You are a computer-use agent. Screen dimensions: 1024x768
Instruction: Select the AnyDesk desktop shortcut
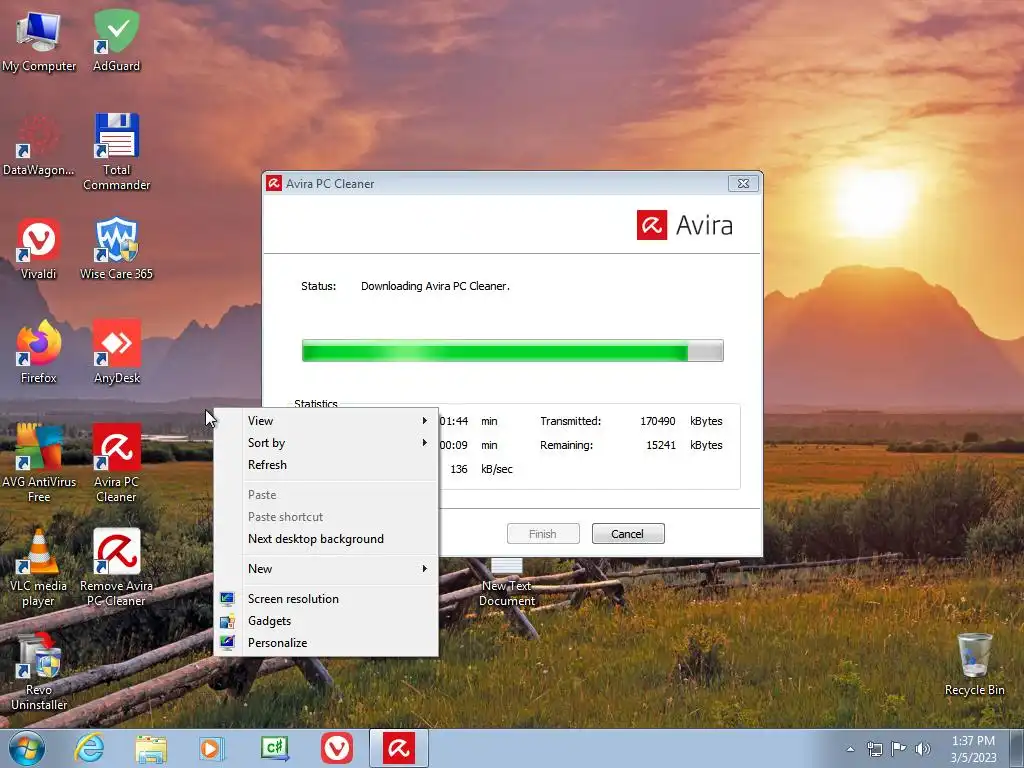(x=116, y=351)
